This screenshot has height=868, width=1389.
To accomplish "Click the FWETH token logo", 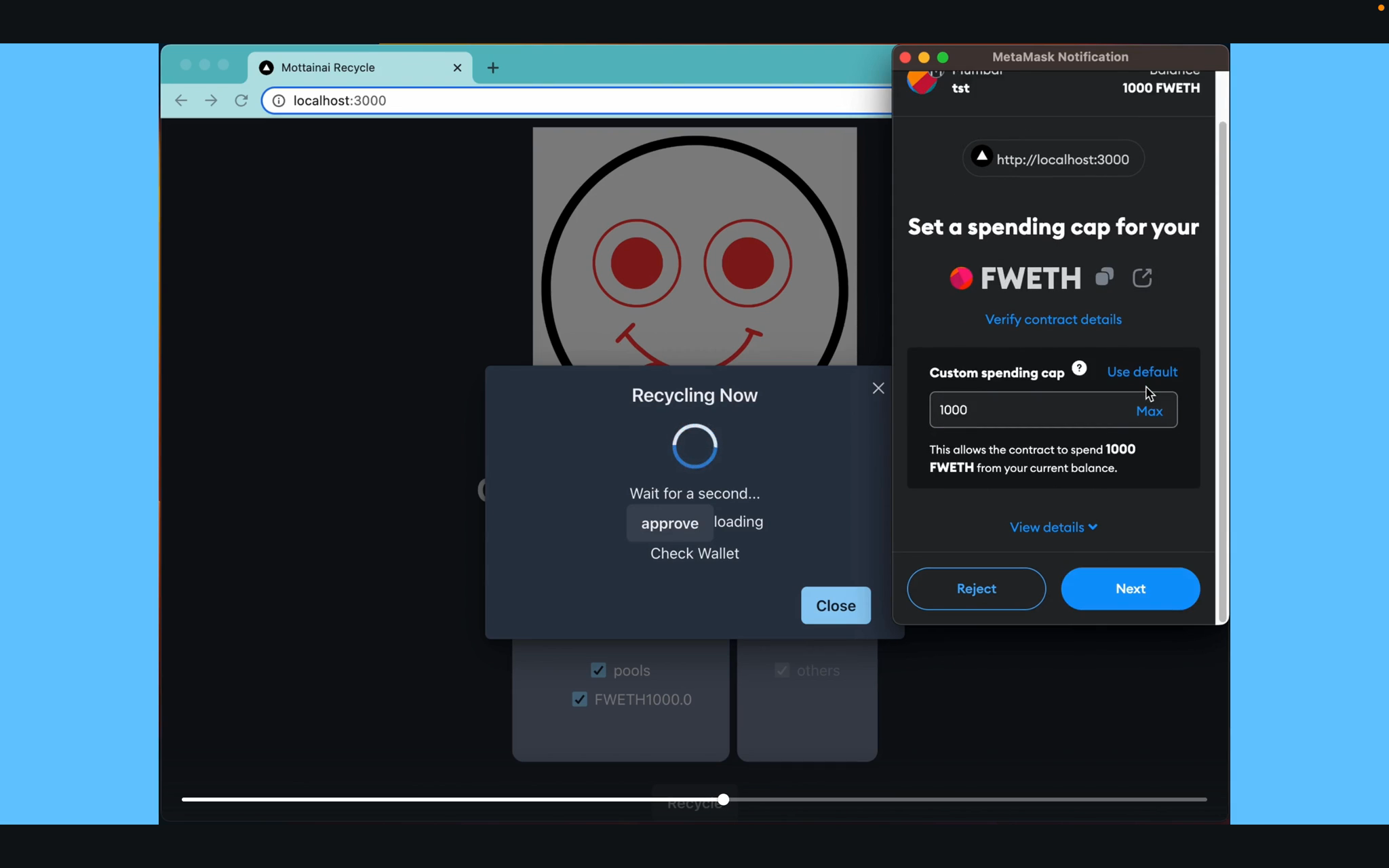I will point(961,278).
